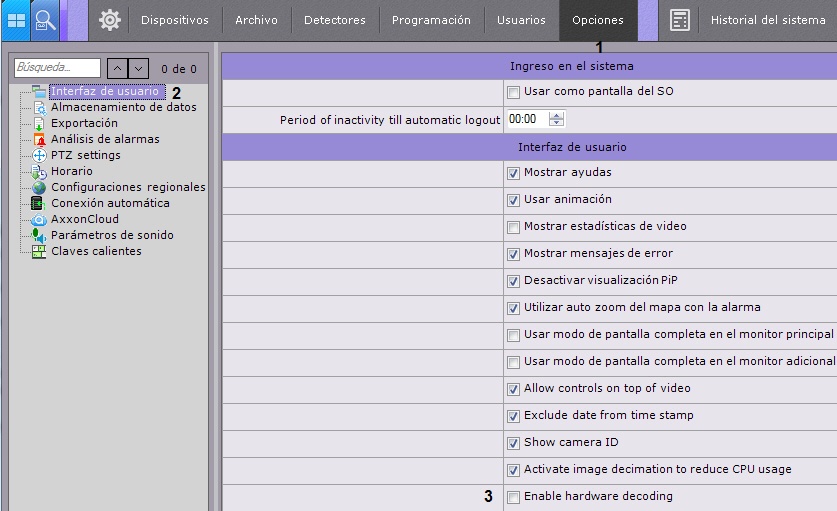Open the layouts grid view icon

(x=17, y=20)
